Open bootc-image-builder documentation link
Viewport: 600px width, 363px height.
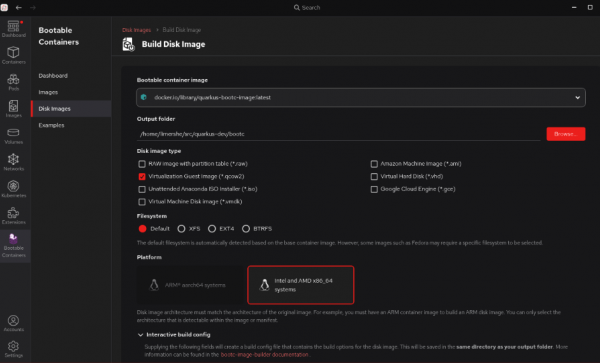[264, 355]
